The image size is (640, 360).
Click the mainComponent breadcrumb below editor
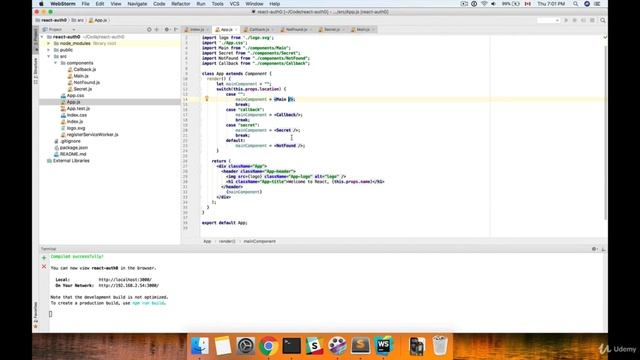[x=260, y=241]
